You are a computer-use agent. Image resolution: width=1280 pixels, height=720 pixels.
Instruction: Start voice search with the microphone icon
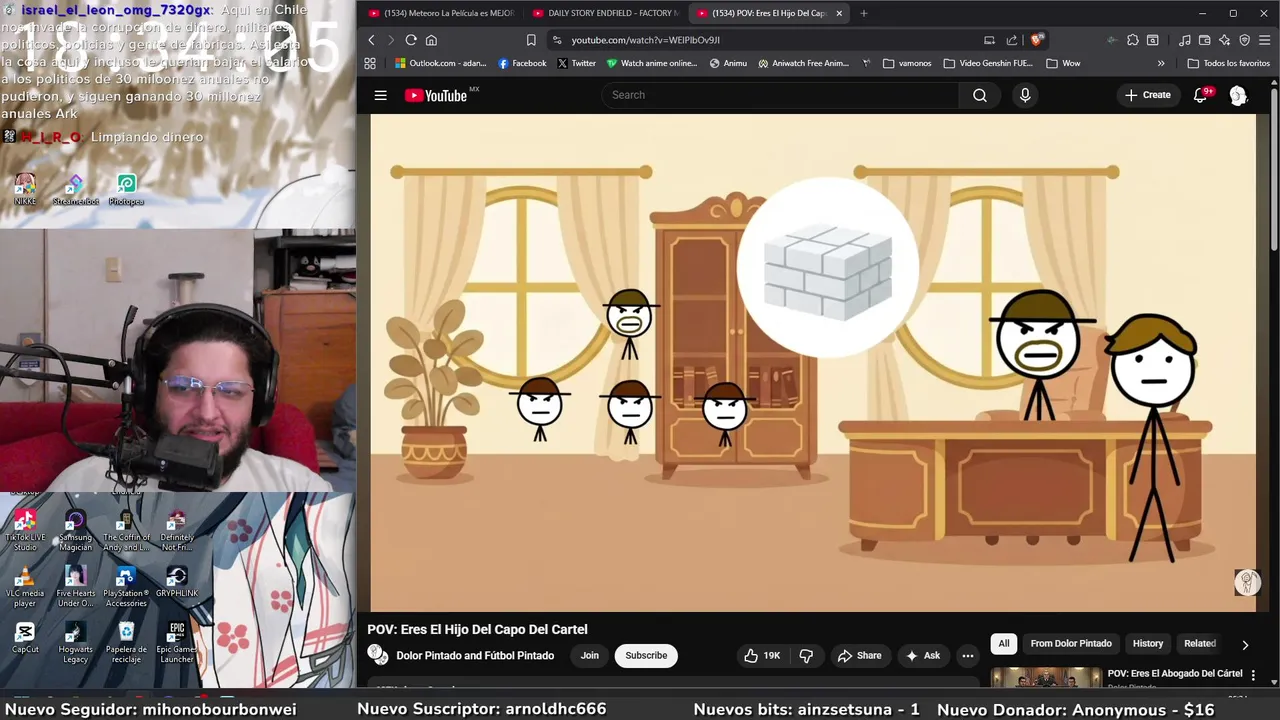[1024, 95]
